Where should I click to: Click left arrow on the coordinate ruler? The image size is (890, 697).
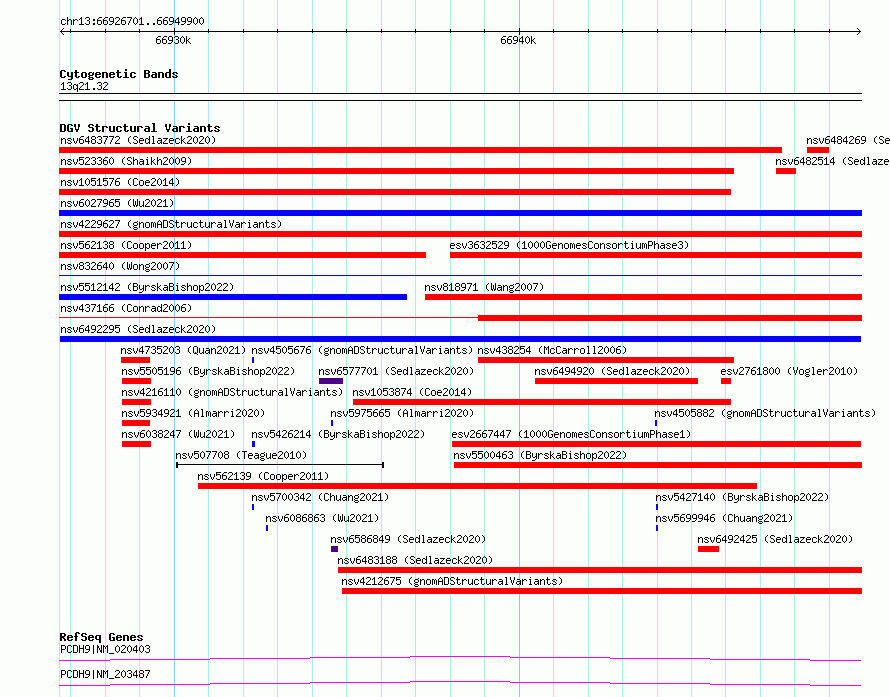(63, 31)
